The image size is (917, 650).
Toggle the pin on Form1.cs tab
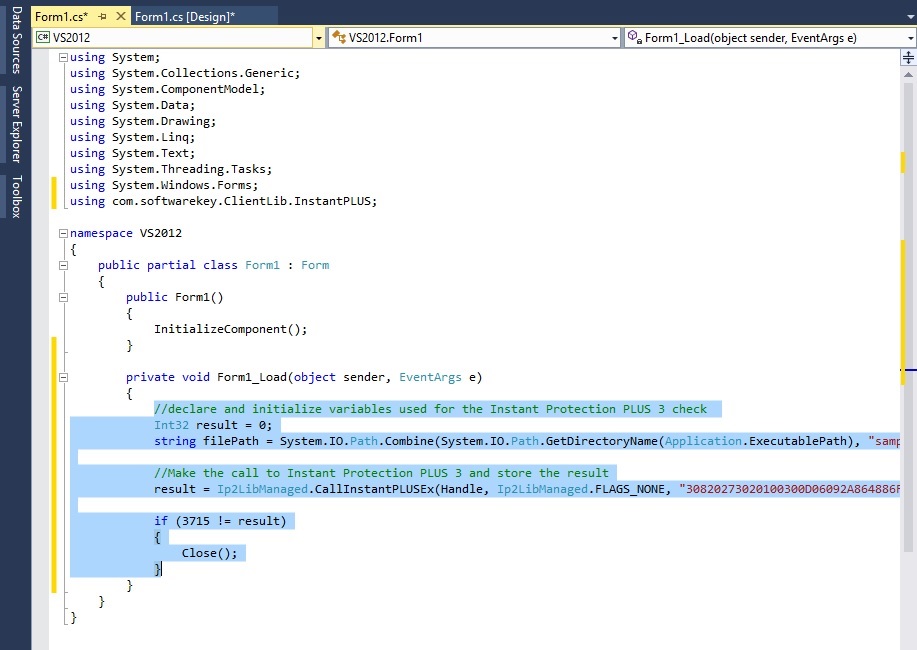pyautogui.click(x=102, y=16)
